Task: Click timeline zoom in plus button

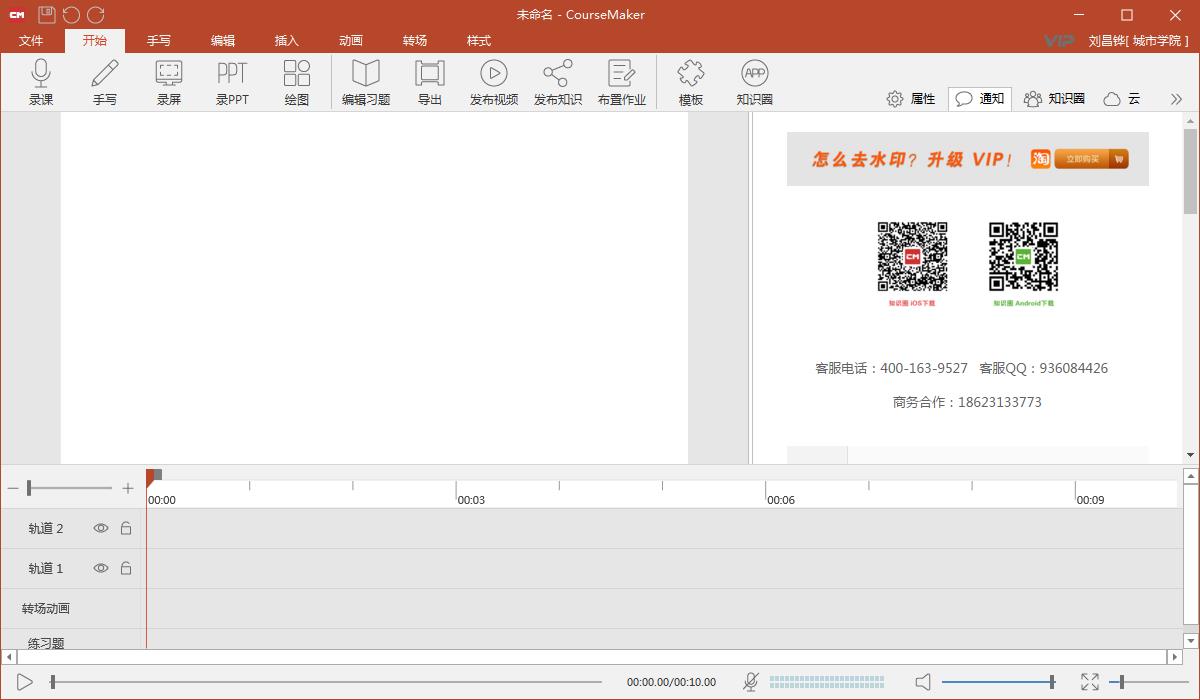Action: 128,488
